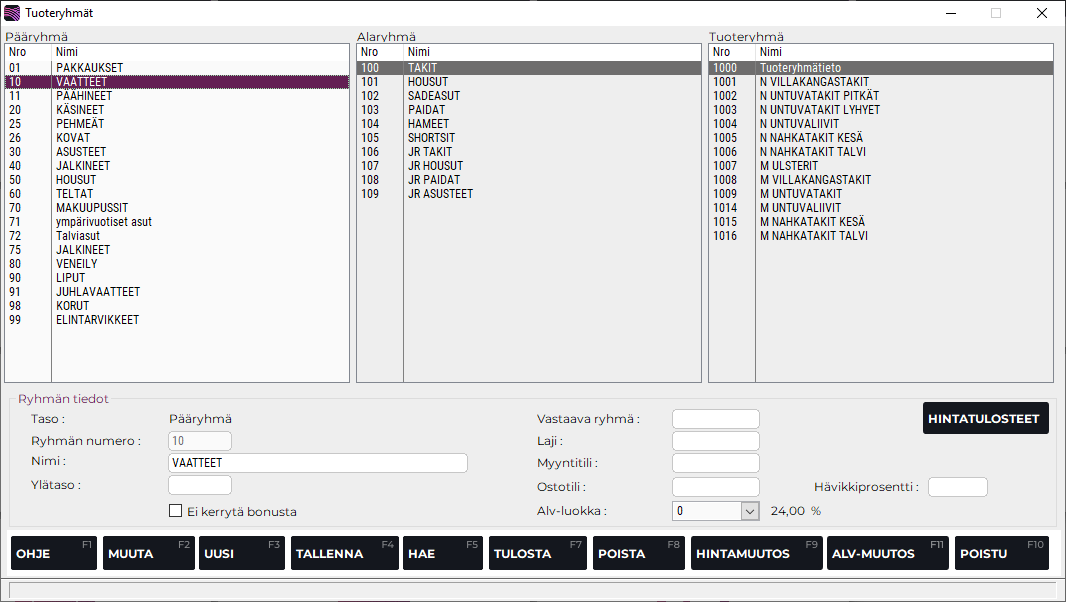Viewport: 1066px width, 602px height.
Task: Click the Tuoteryhmät app icon in title bar
Action: 12,13
